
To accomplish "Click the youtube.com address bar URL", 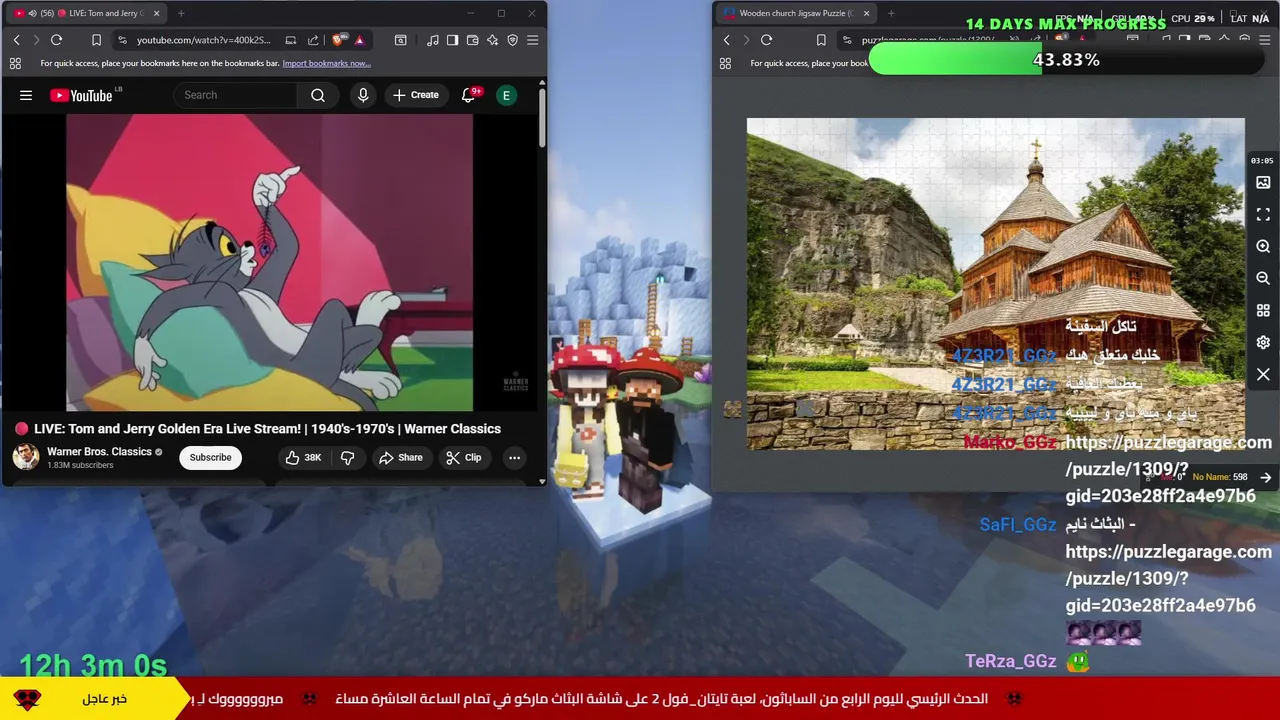I will point(204,40).
